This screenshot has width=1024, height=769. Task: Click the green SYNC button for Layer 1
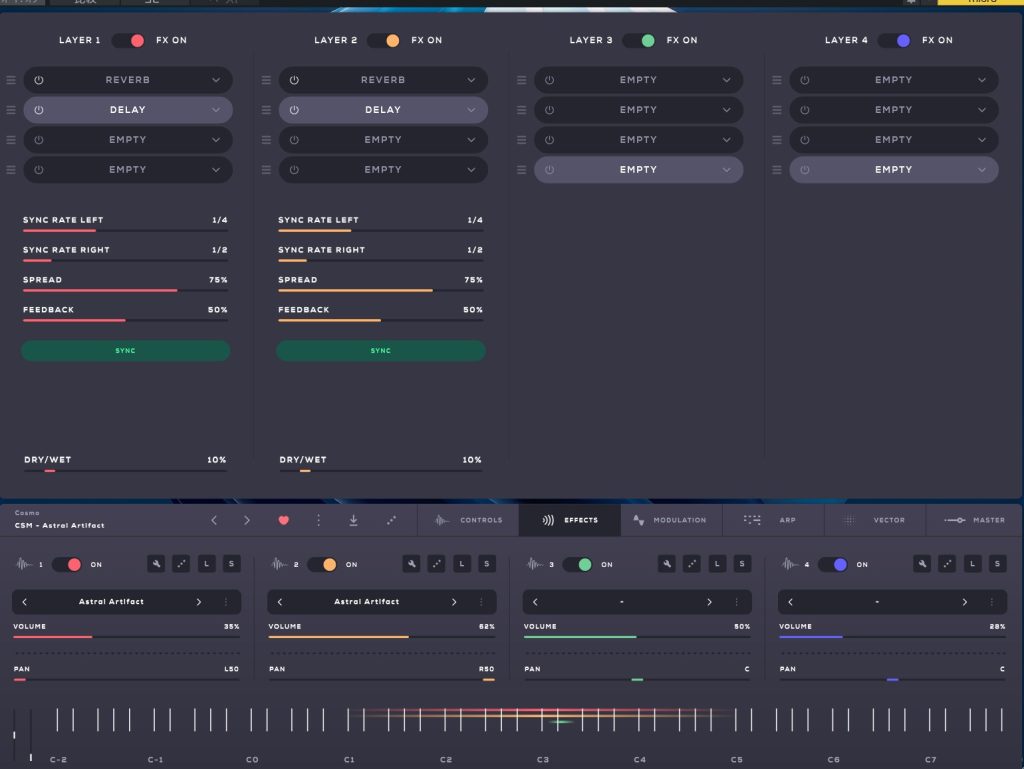coord(125,351)
